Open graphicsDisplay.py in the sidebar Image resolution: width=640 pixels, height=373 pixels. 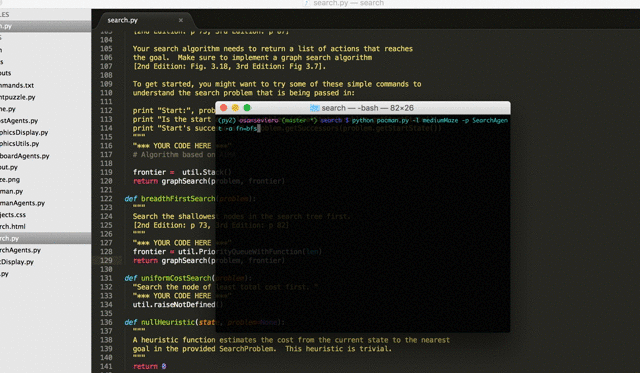tap(24, 132)
